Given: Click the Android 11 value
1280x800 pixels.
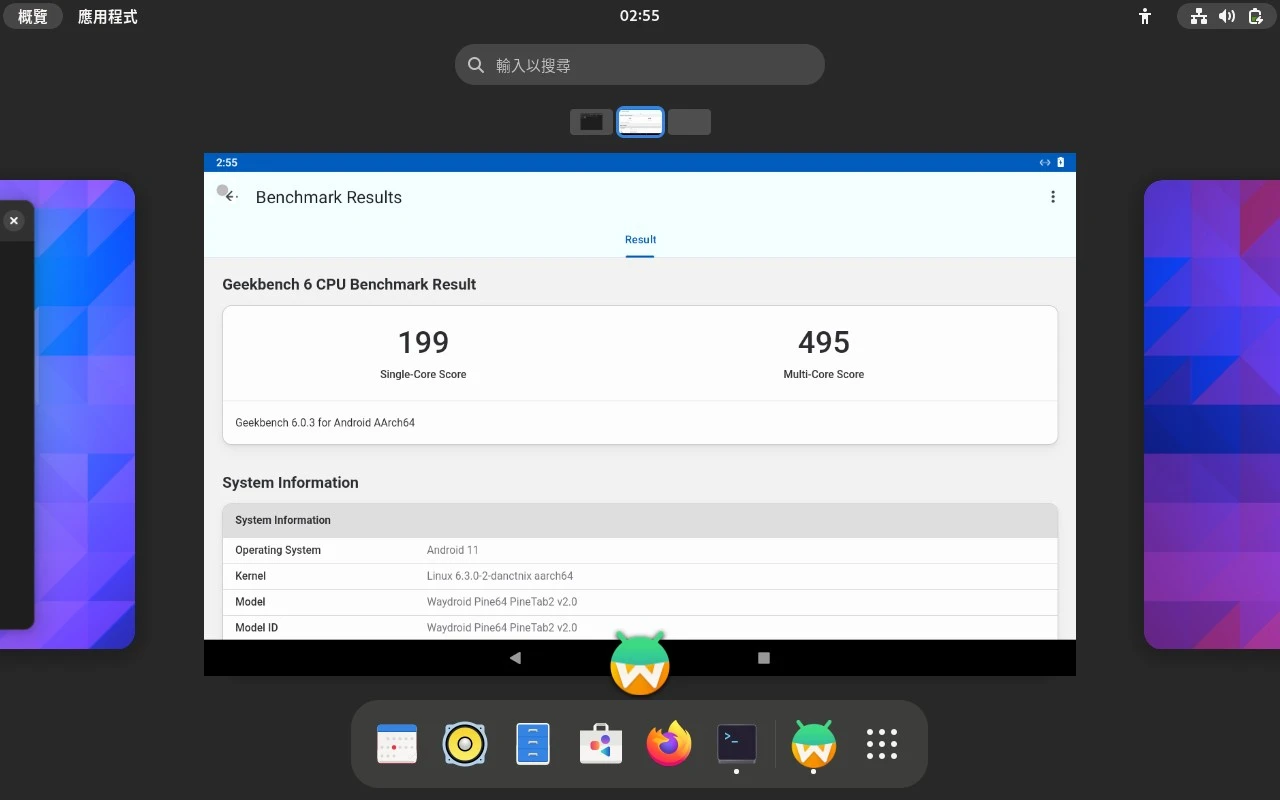Looking at the screenshot, I should 453,550.
